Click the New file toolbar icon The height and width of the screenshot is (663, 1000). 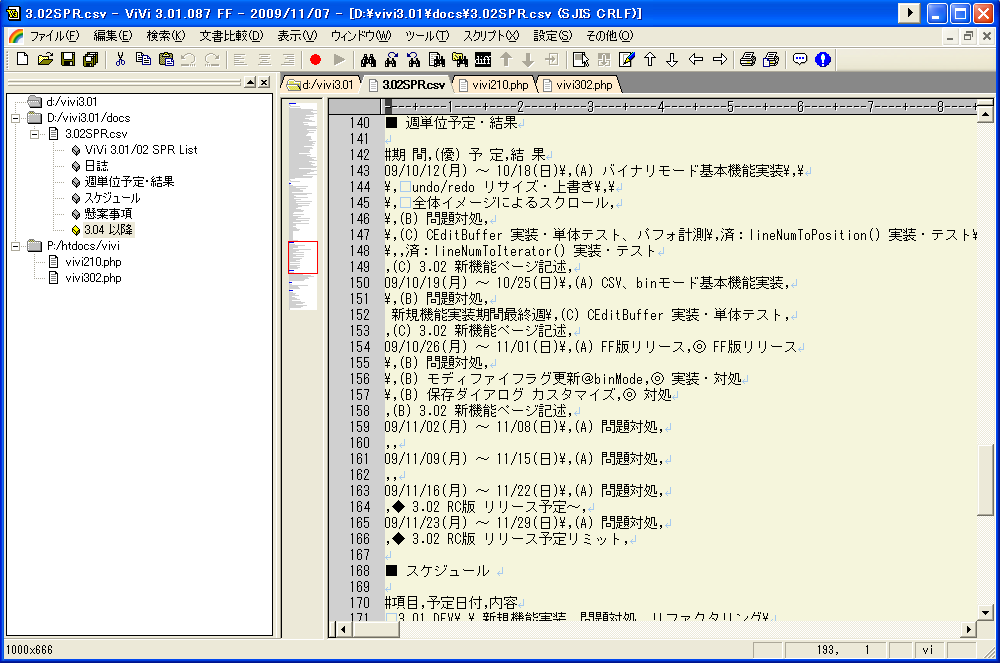[22, 60]
